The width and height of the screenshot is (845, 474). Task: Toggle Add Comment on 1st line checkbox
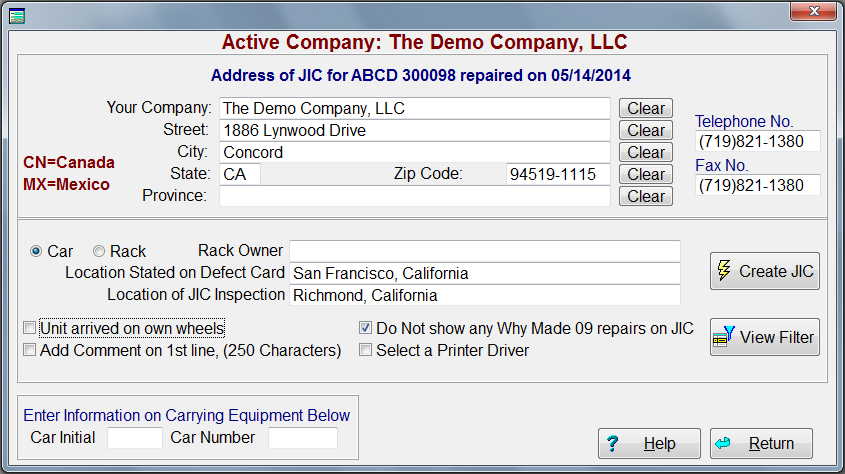point(30,351)
